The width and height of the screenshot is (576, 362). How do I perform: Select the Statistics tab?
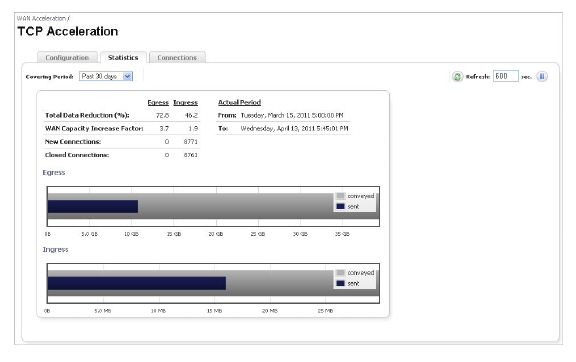tap(123, 57)
